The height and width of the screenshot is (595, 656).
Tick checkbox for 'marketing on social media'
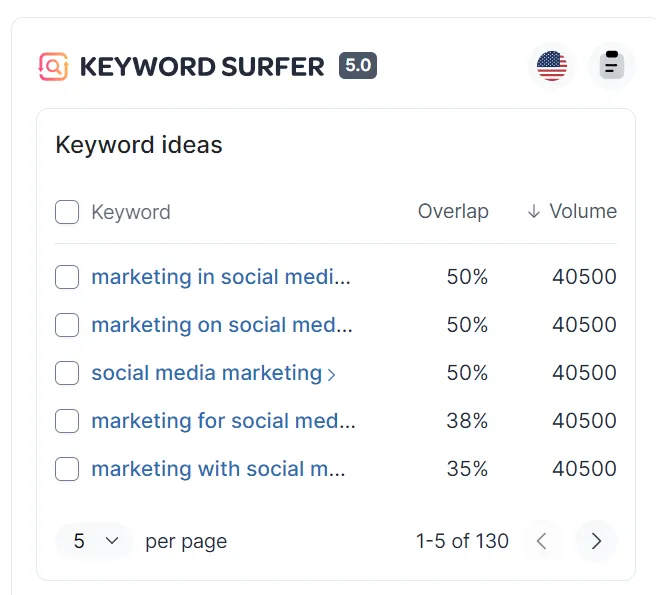(x=67, y=325)
